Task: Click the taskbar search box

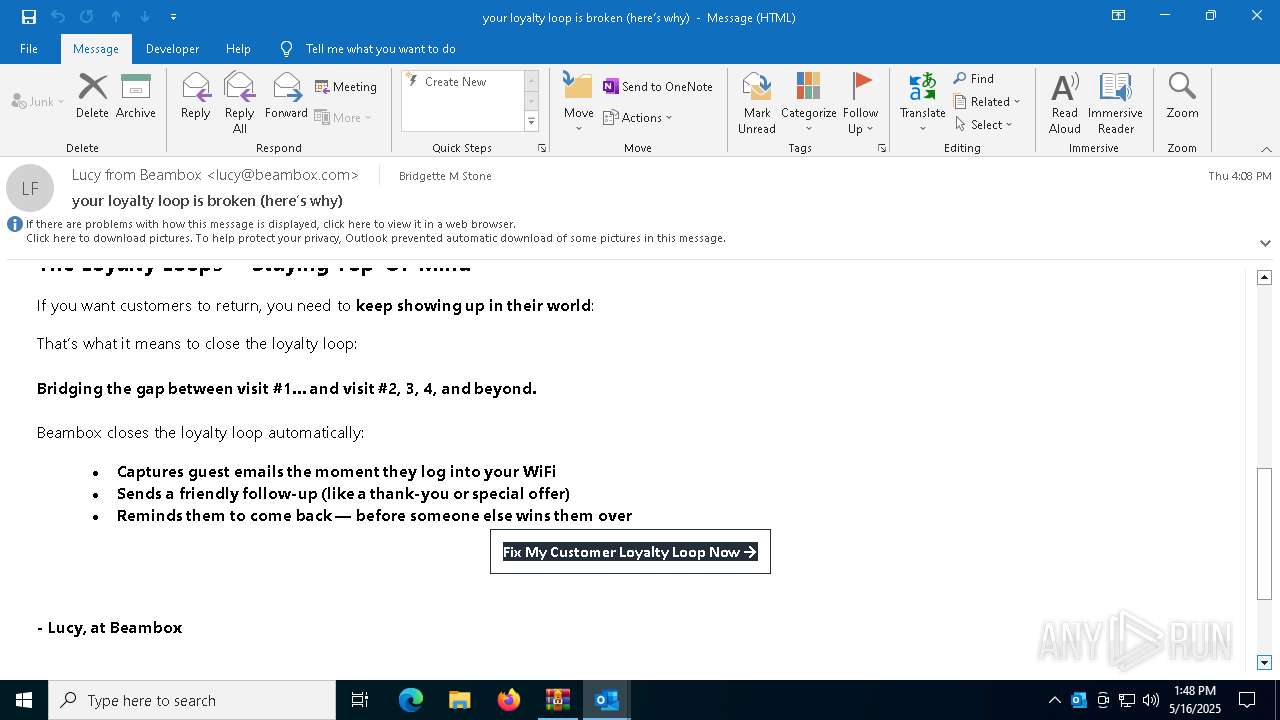Action: (192, 700)
